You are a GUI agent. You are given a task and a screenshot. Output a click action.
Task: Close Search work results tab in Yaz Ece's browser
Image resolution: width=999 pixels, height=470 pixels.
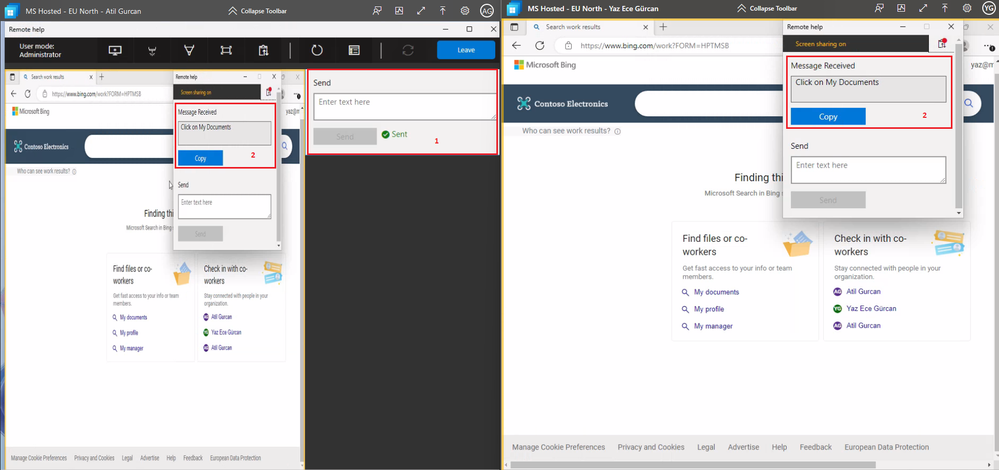tap(646, 27)
